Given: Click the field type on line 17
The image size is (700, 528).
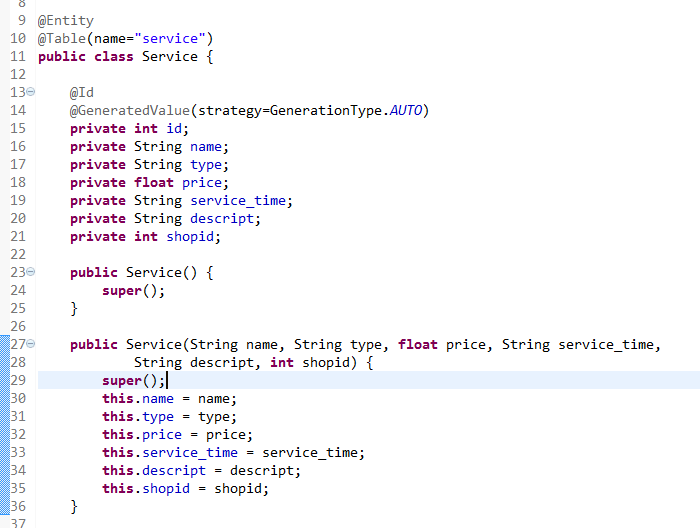Looking at the screenshot, I should click(x=206, y=165).
